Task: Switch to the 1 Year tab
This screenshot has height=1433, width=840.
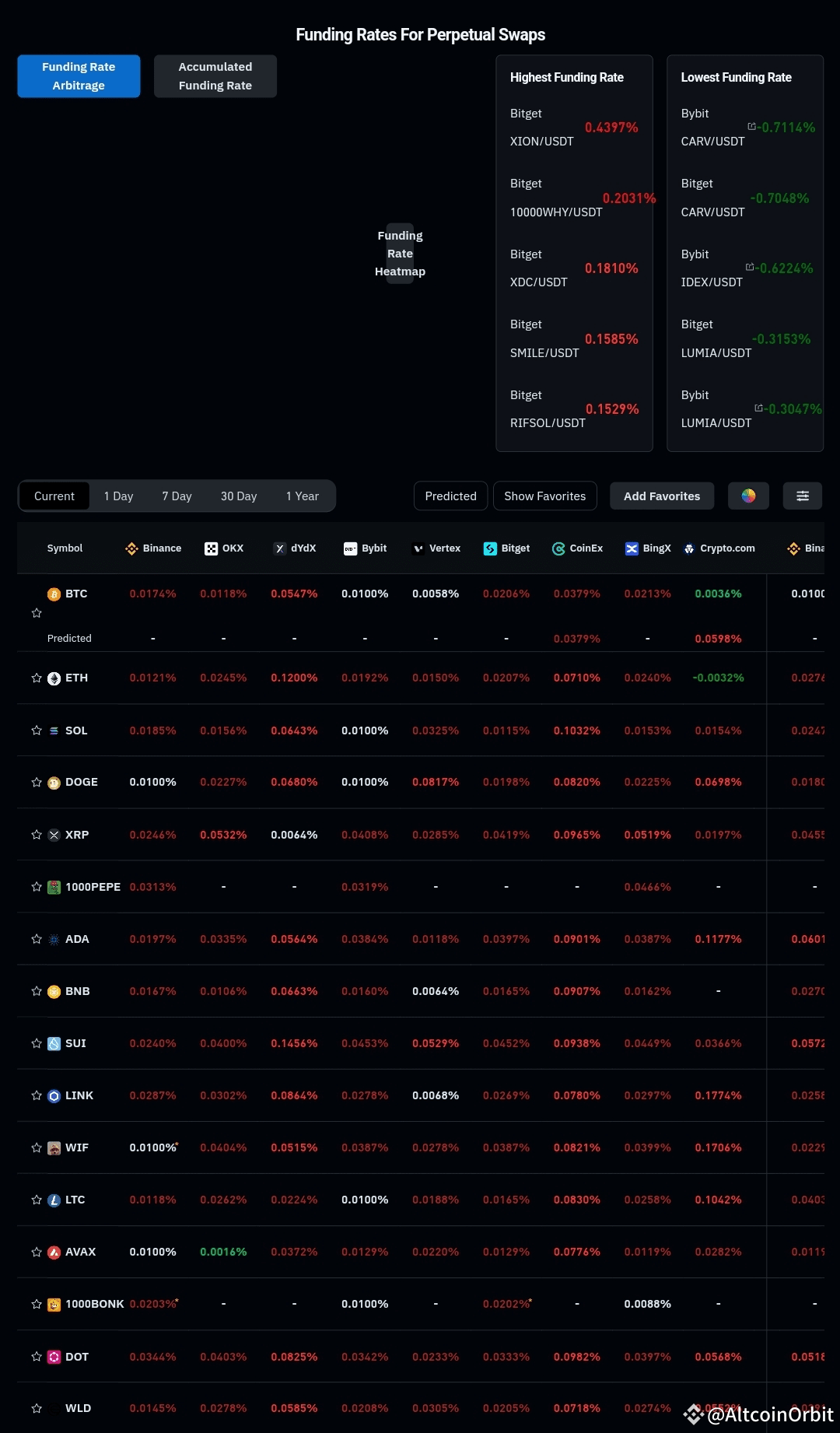Action: pos(303,496)
